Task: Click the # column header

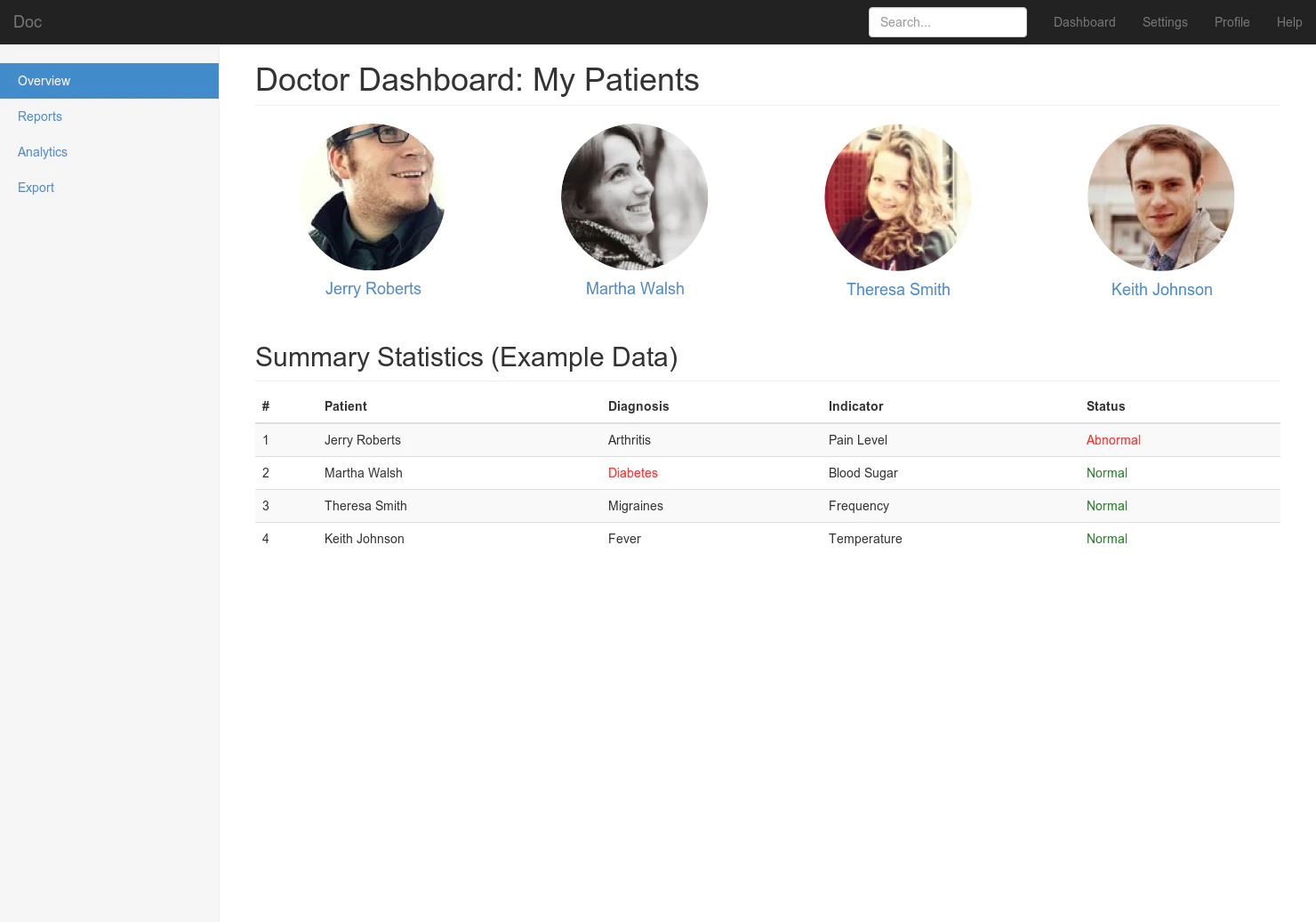Action: click(266, 406)
